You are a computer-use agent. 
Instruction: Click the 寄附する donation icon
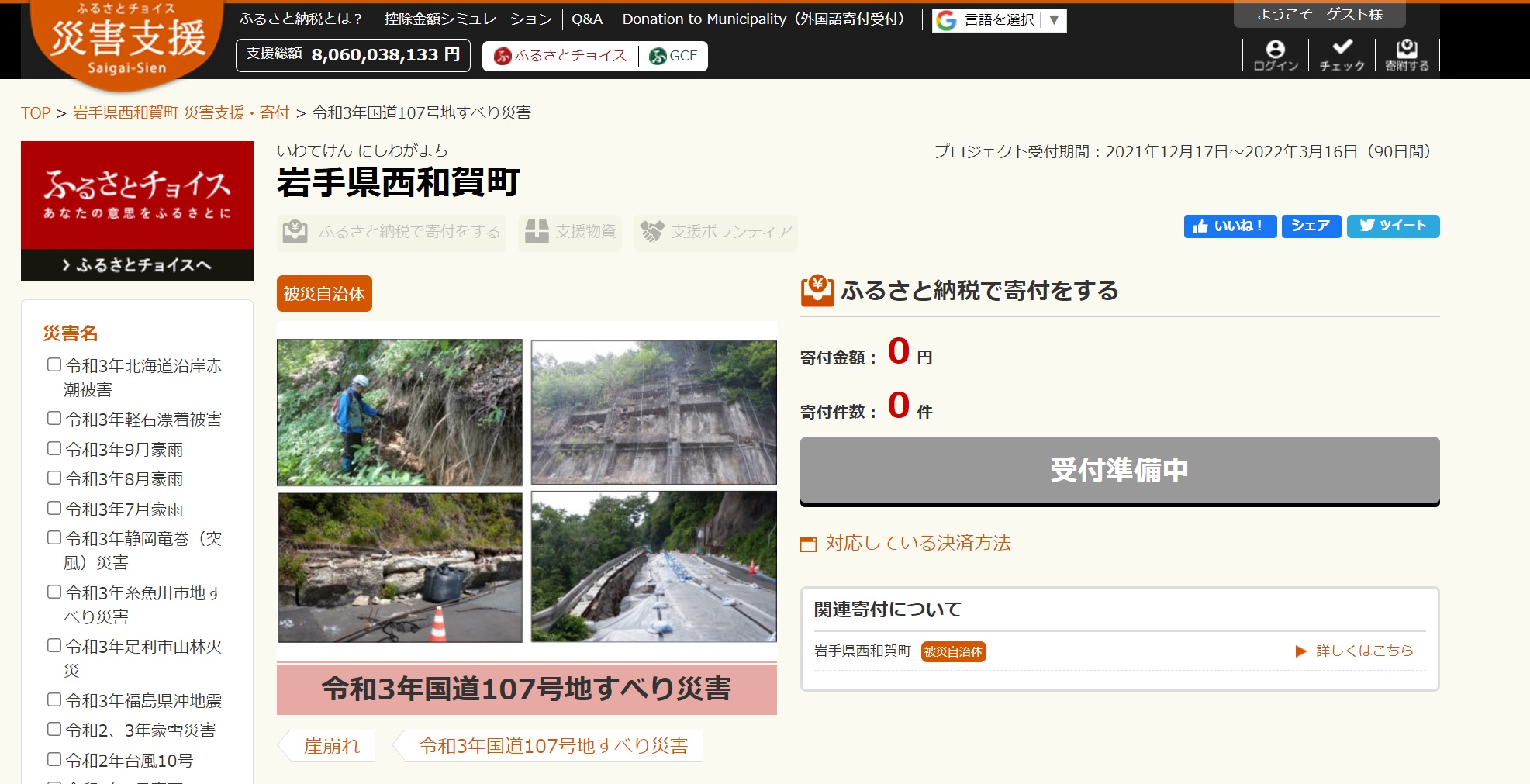(x=1407, y=55)
